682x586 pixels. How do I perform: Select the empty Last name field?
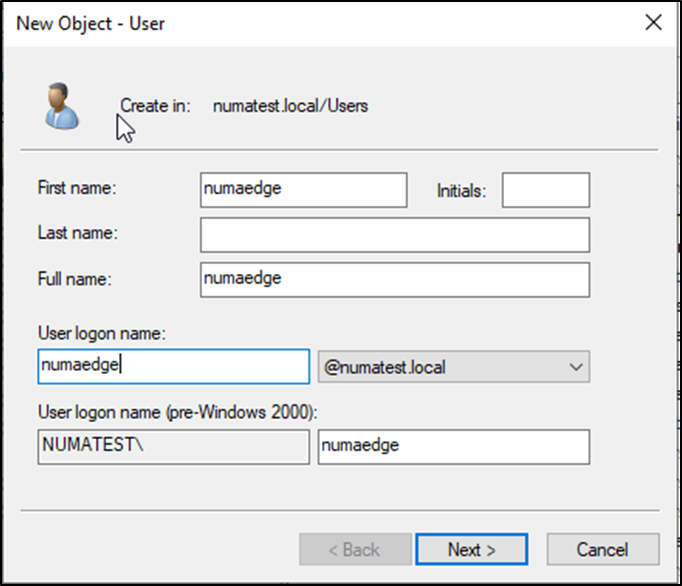(394, 235)
